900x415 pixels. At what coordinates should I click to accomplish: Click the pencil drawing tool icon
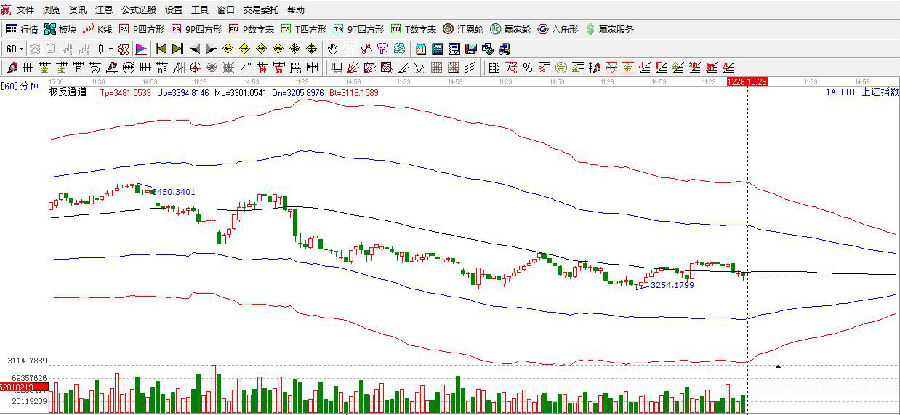[12, 68]
